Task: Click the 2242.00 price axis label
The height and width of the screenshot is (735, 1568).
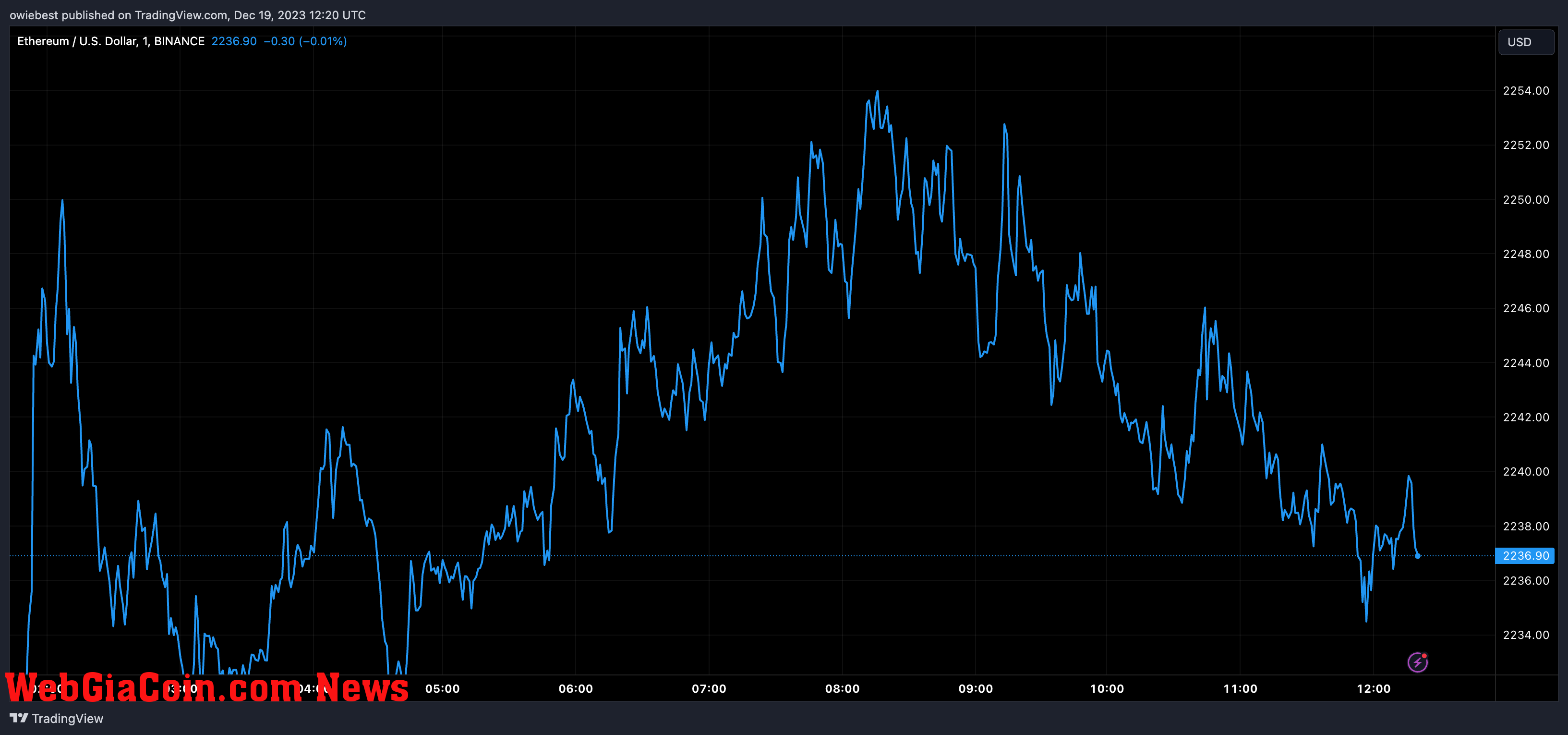Action: [1526, 417]
